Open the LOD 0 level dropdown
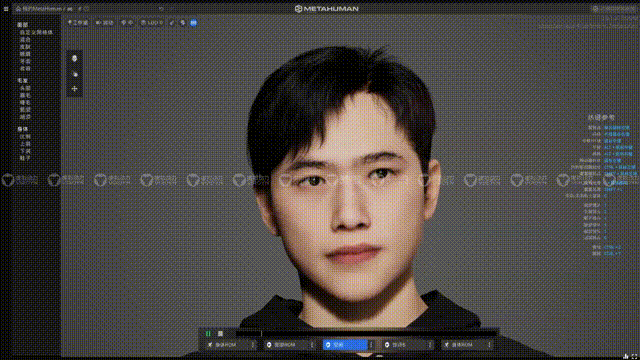 point(152,23)
